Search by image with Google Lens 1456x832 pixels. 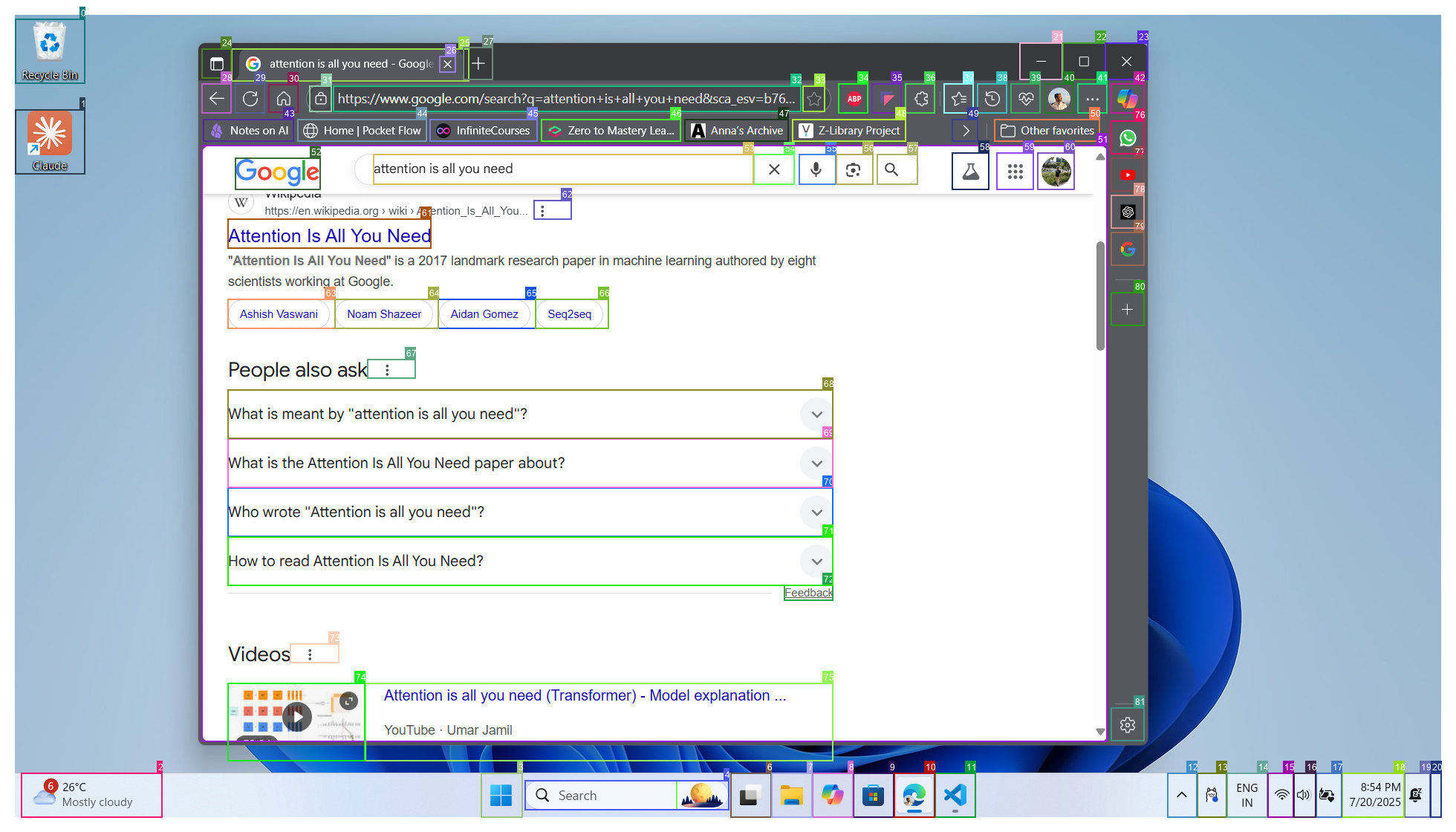click(854, 169)
